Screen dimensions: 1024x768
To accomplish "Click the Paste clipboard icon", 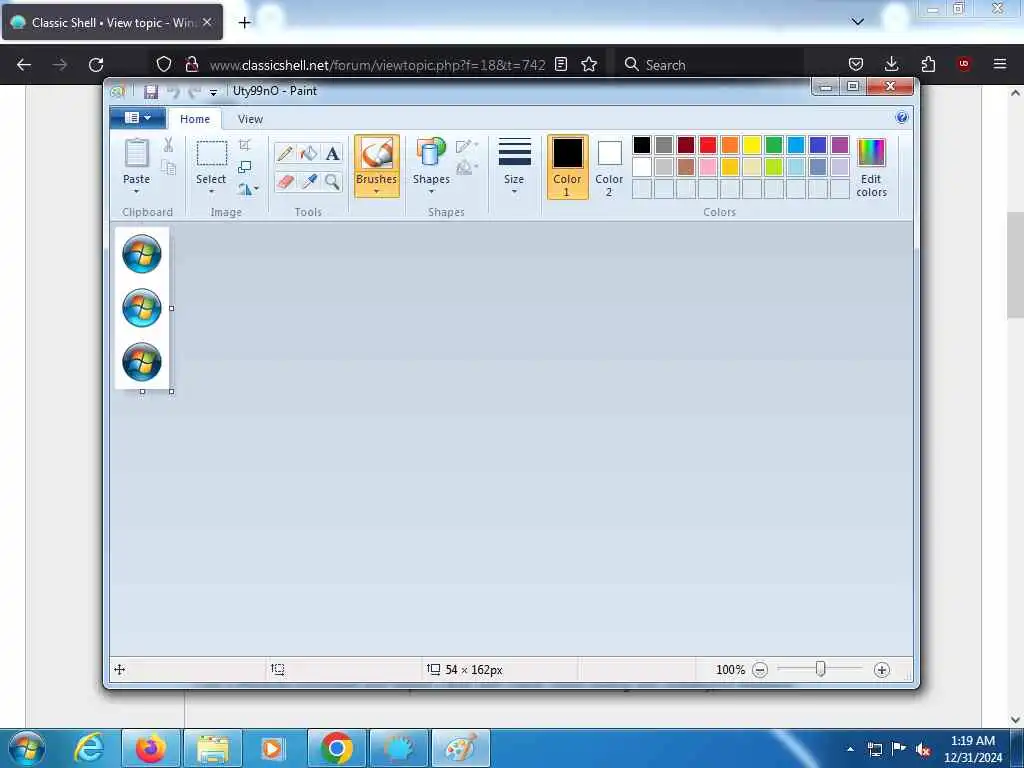I will 136,153.
